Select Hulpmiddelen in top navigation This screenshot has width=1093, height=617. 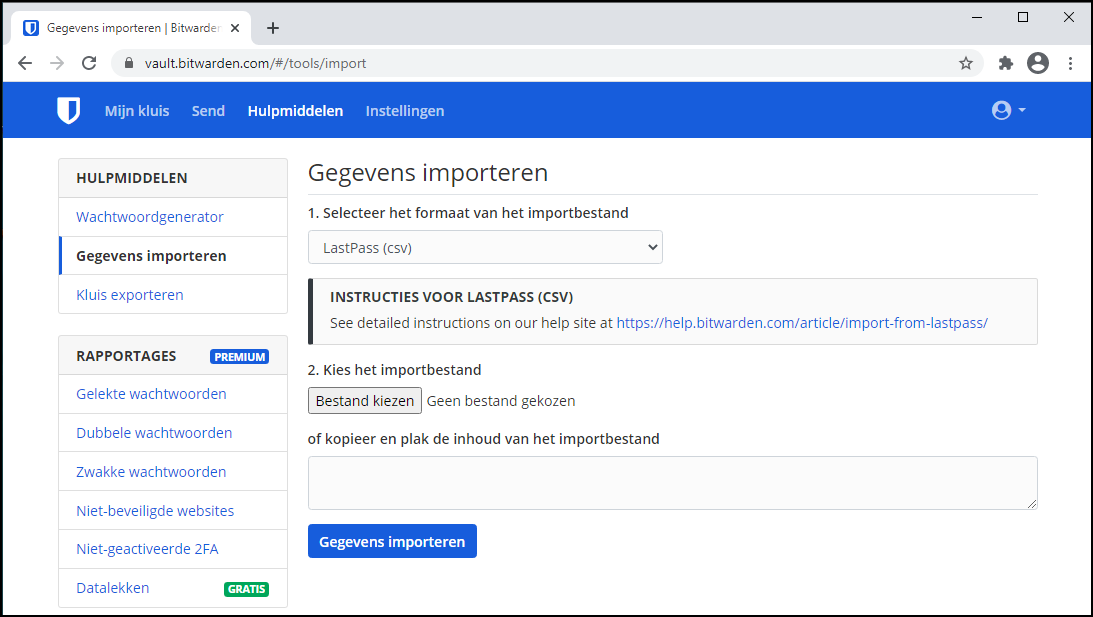(x=296, y=111)
